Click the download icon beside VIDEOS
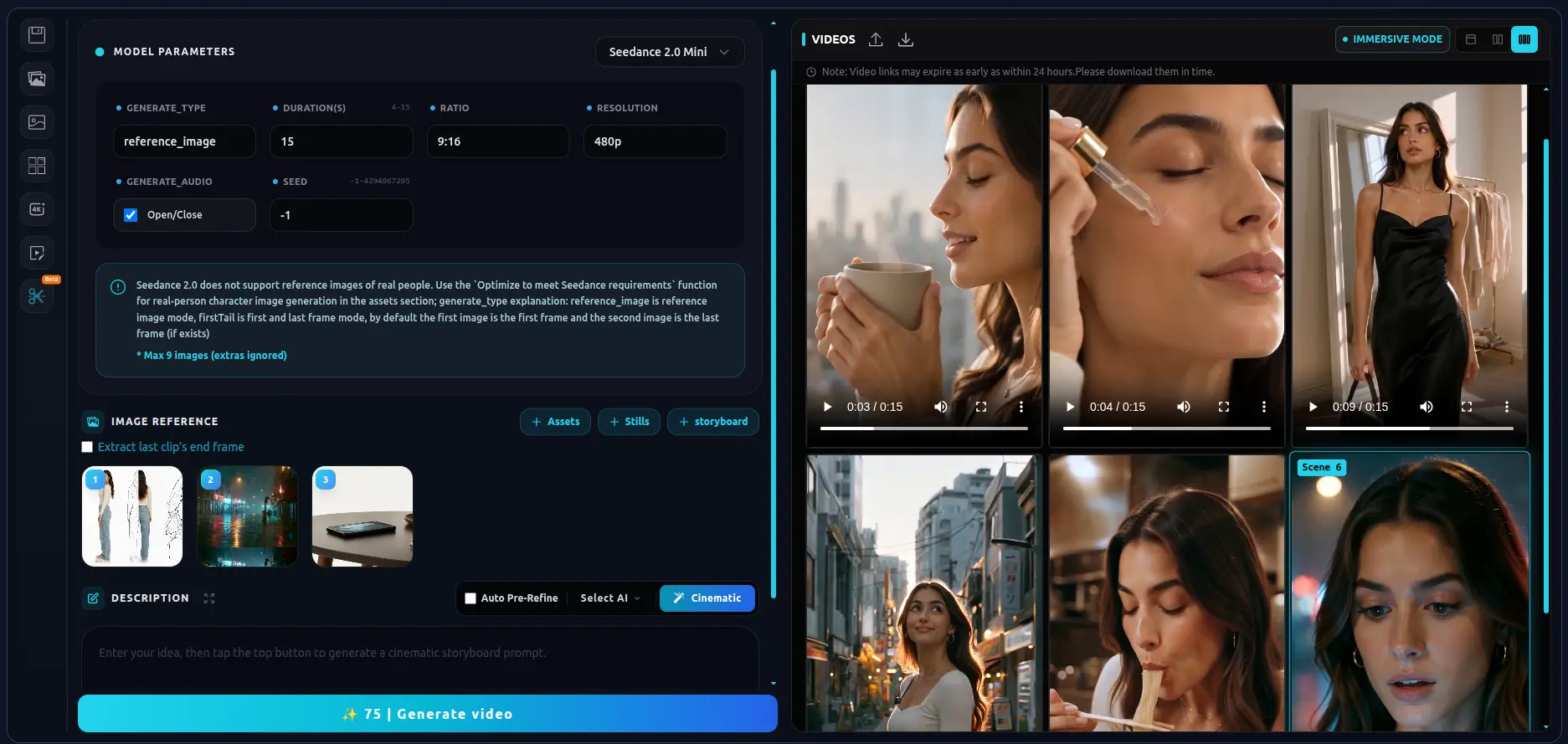1568x744 pixels. coord(906,39)
